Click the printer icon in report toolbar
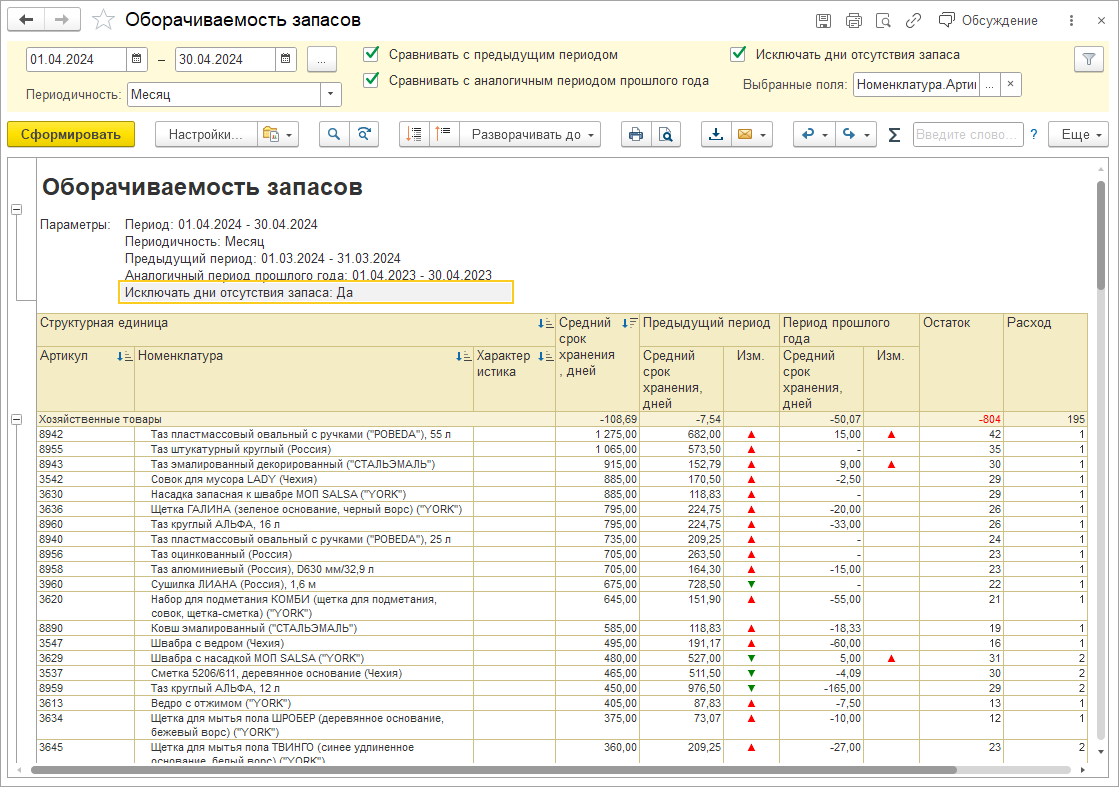Image resolution: width=1119 pixels, height=787 pixels. point(635,134)
